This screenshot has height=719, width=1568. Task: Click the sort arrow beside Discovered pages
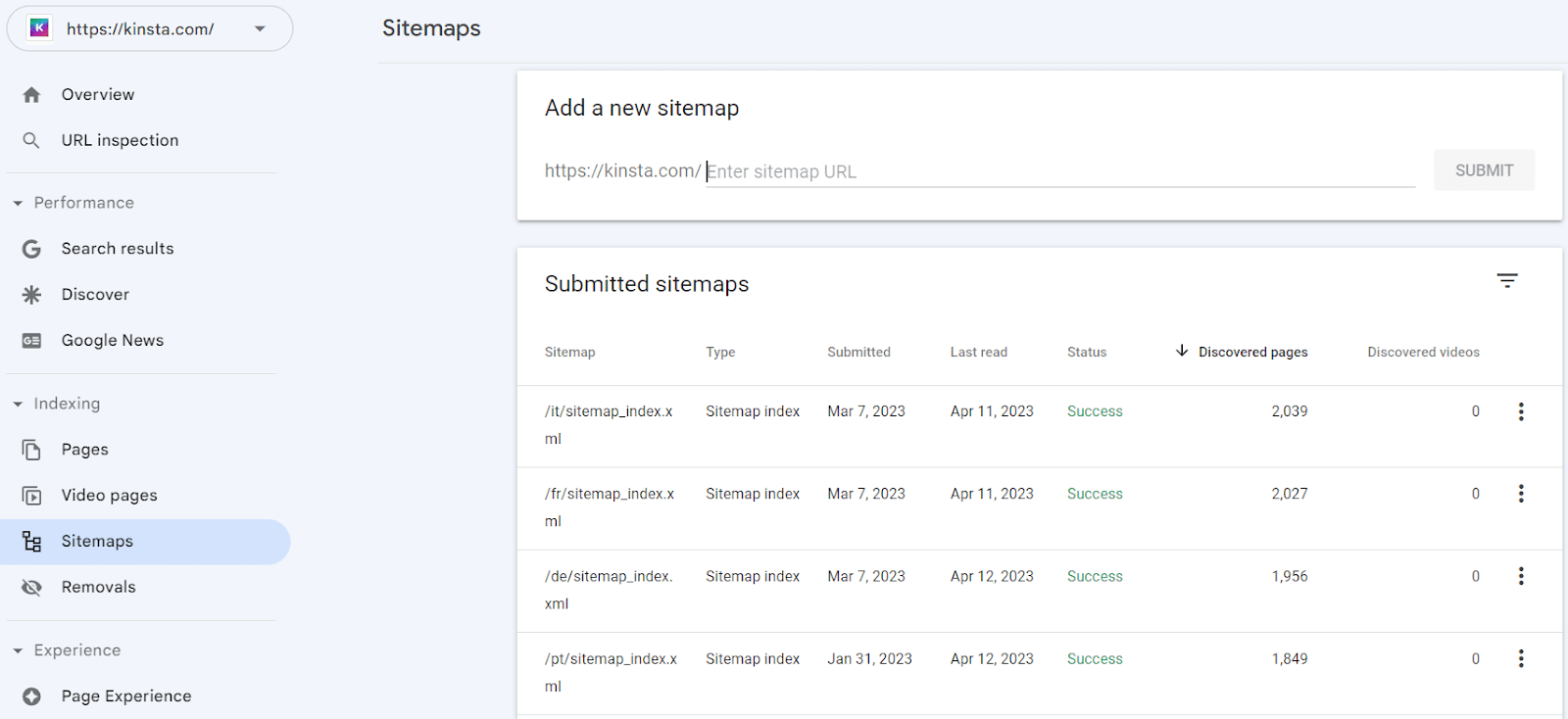point(1182,351)
